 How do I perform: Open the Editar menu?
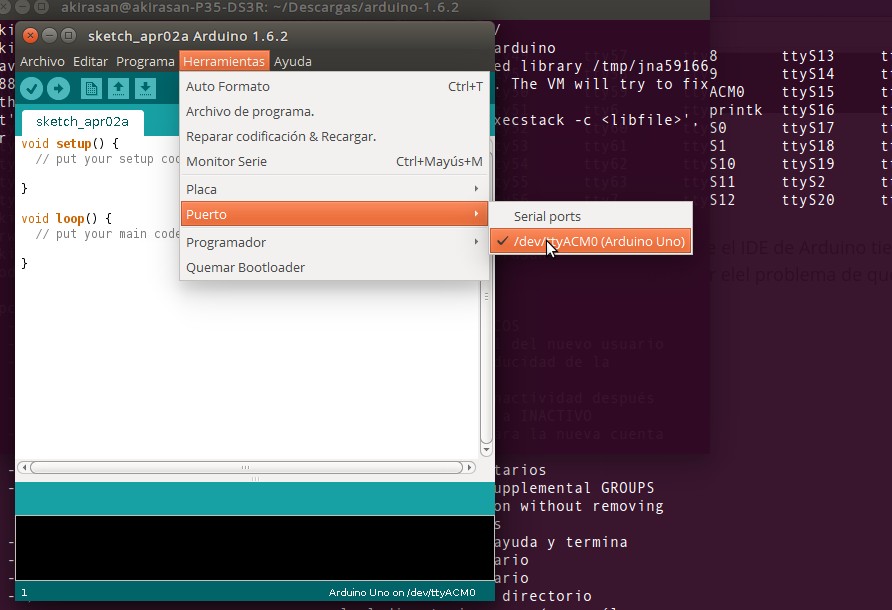click(90, 61)
